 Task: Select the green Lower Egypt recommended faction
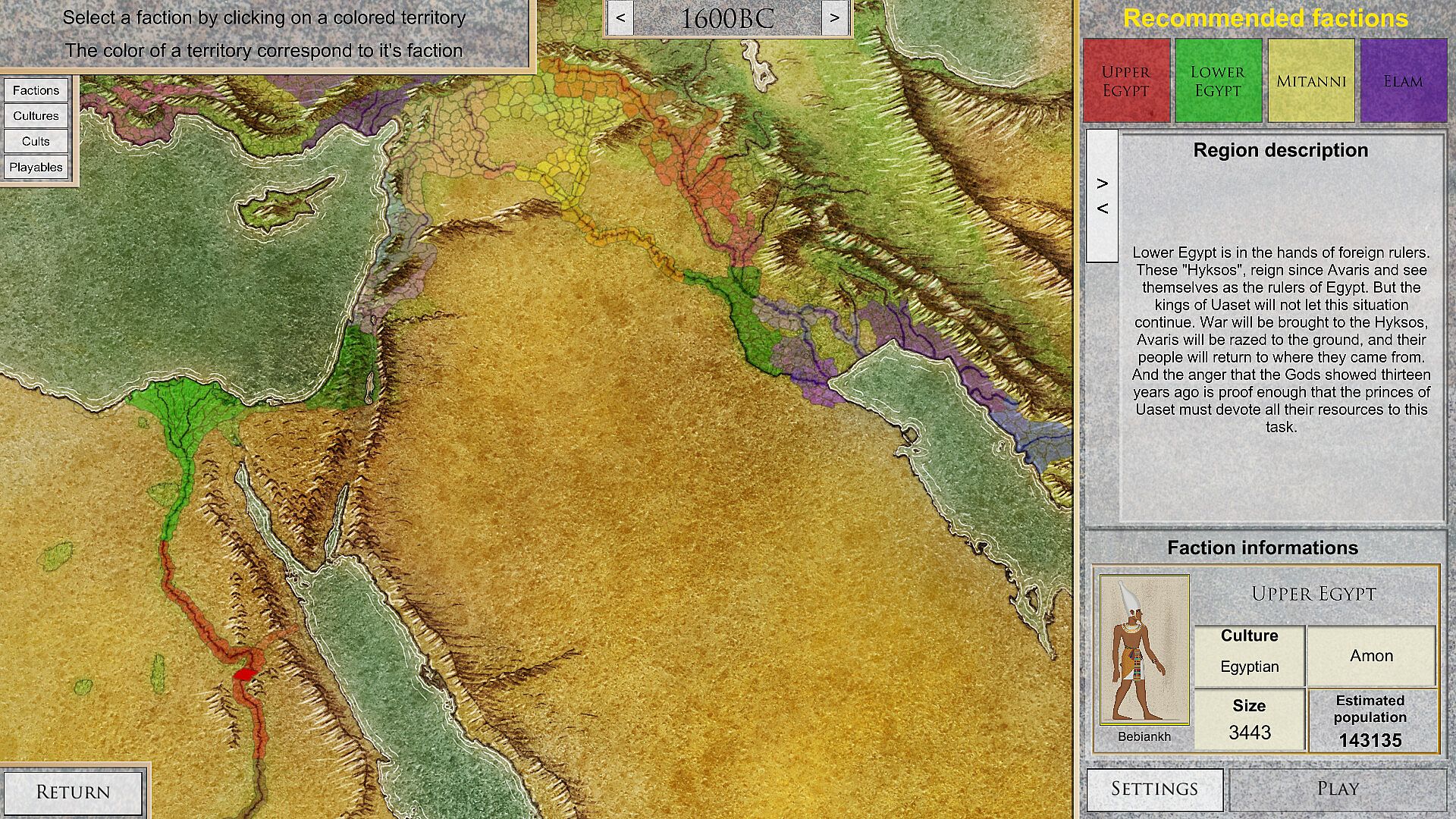tap(1218, 81)
